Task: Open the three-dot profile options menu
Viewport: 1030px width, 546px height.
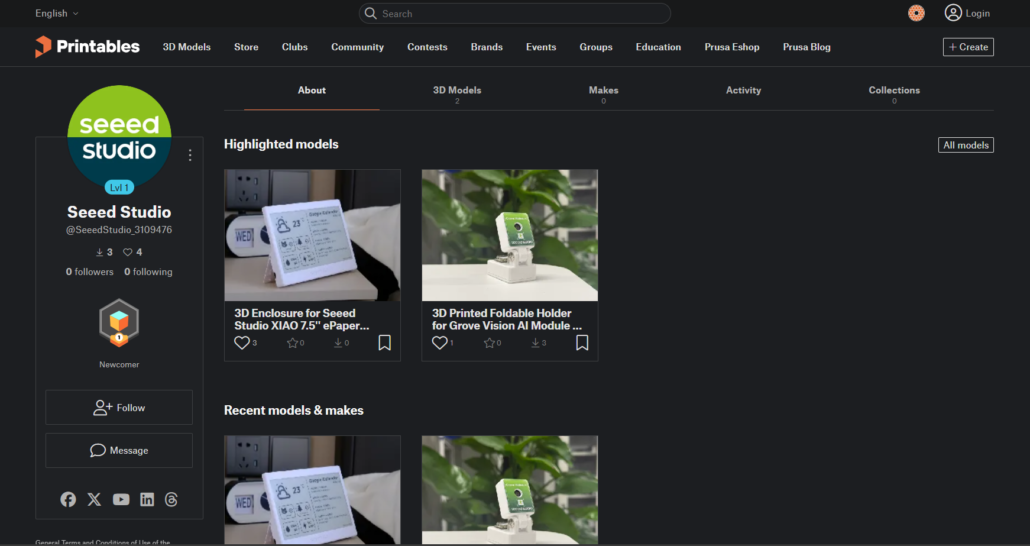Action: (190, 155)
